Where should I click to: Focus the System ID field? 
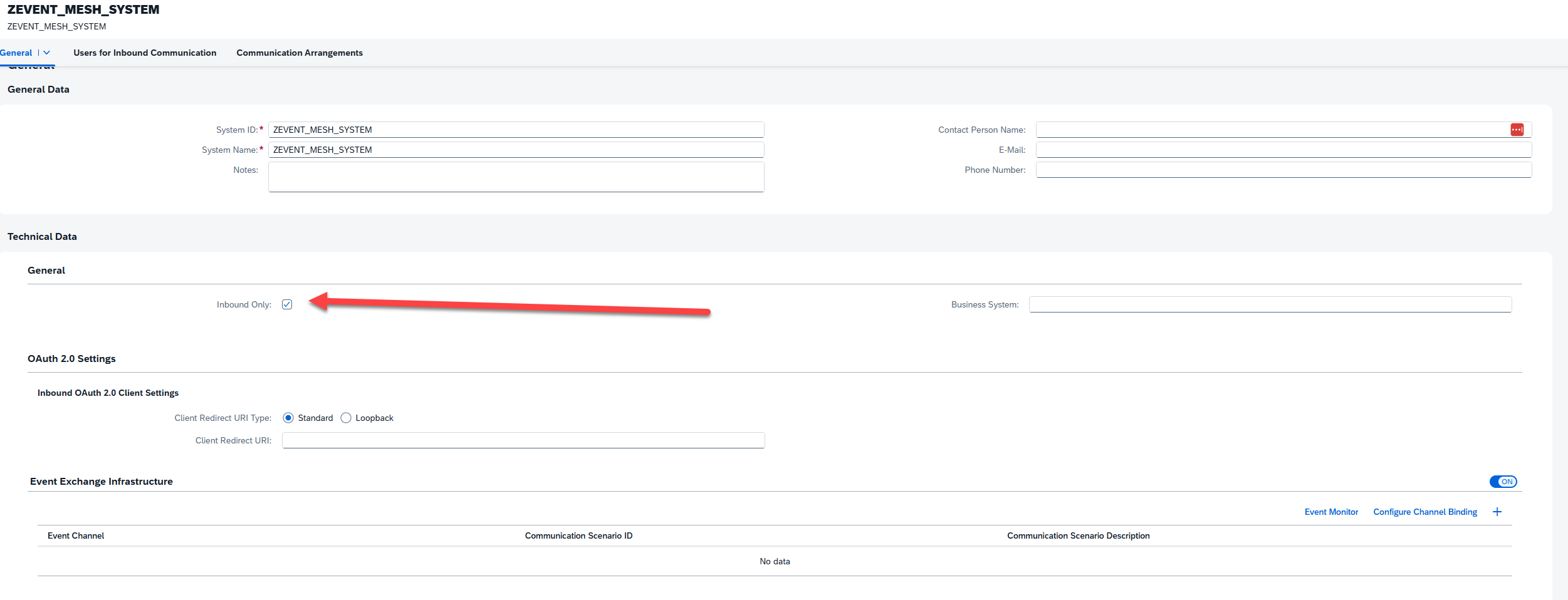(x=516, y=130)
